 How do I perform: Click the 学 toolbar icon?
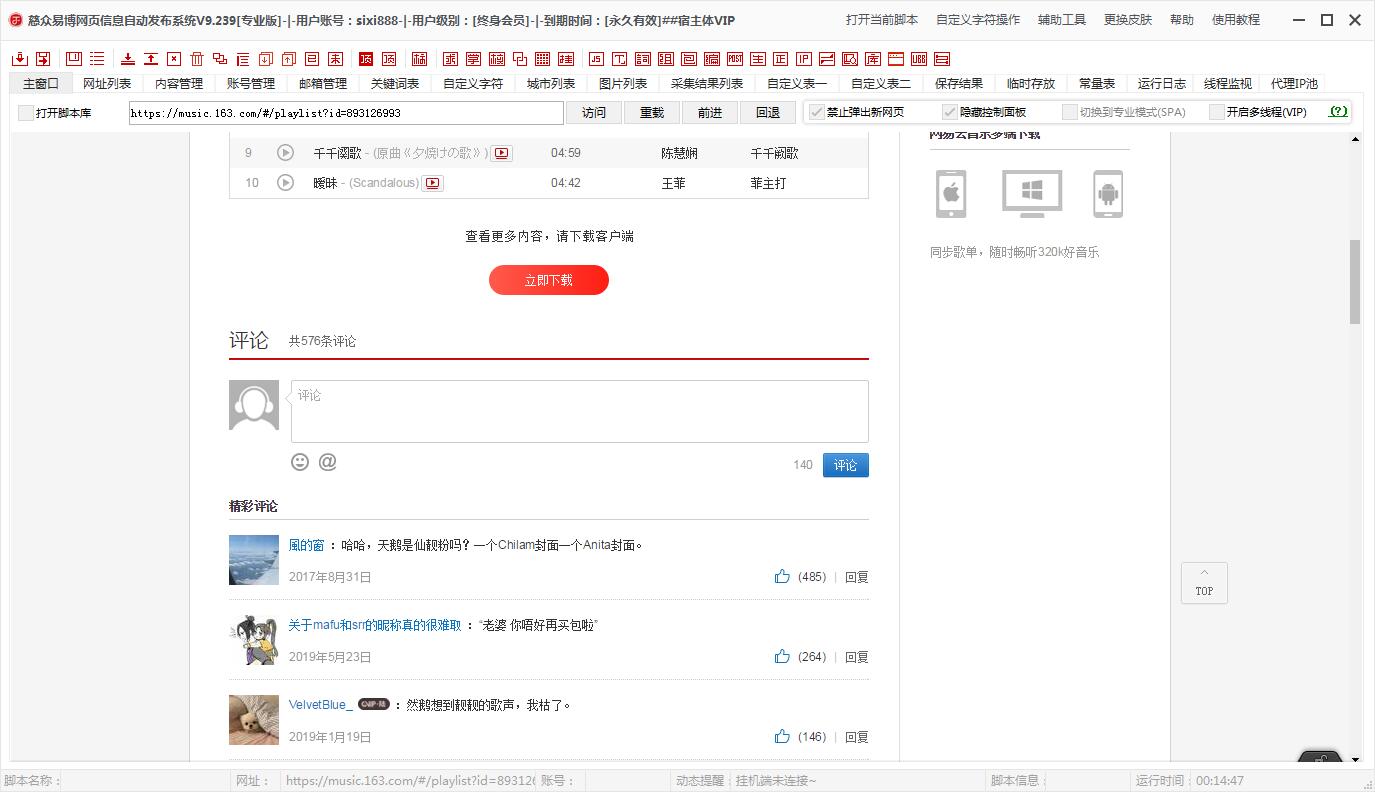(473, 59)
